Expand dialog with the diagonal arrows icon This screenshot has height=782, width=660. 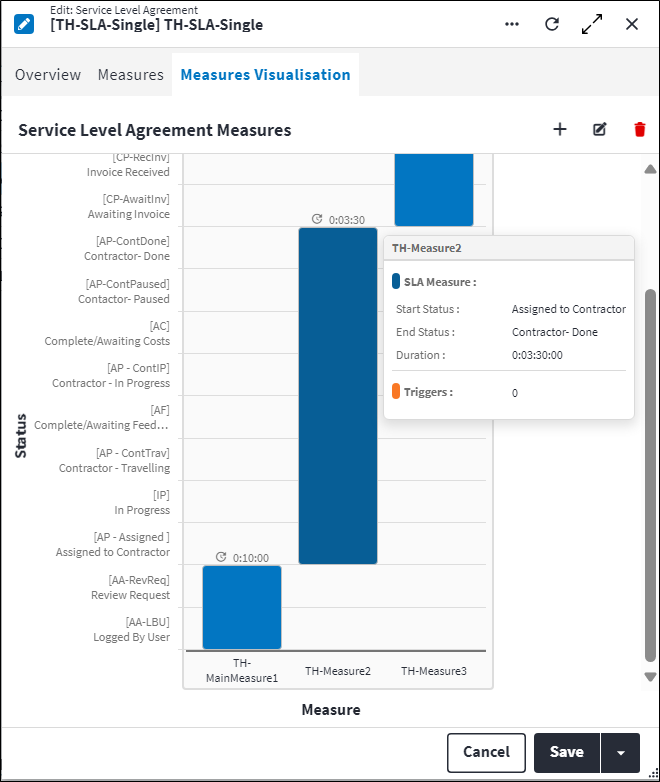click(x=592, y=24)
